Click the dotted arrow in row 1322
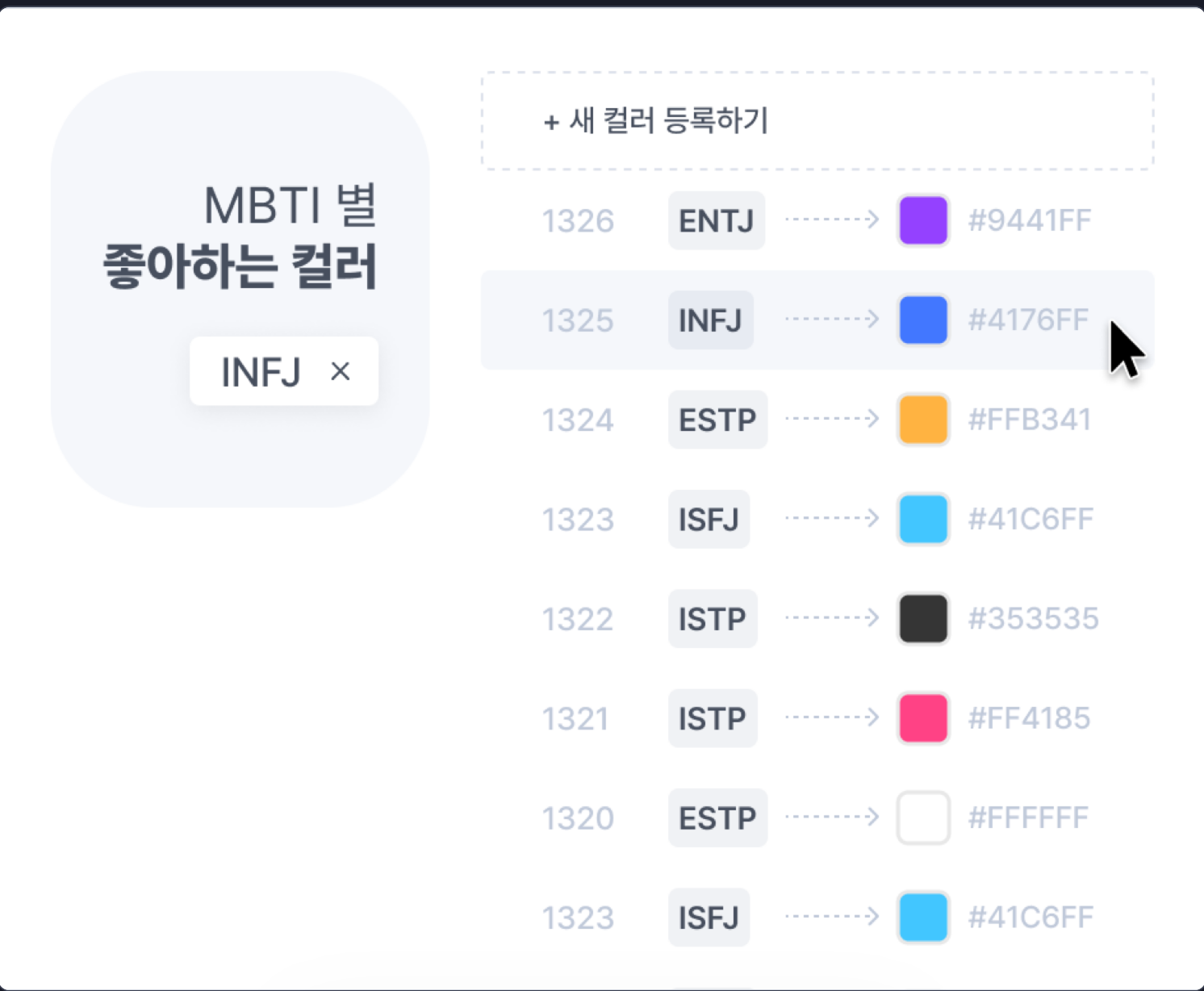Screen dimensions: 1204x991 pos(832,618)
